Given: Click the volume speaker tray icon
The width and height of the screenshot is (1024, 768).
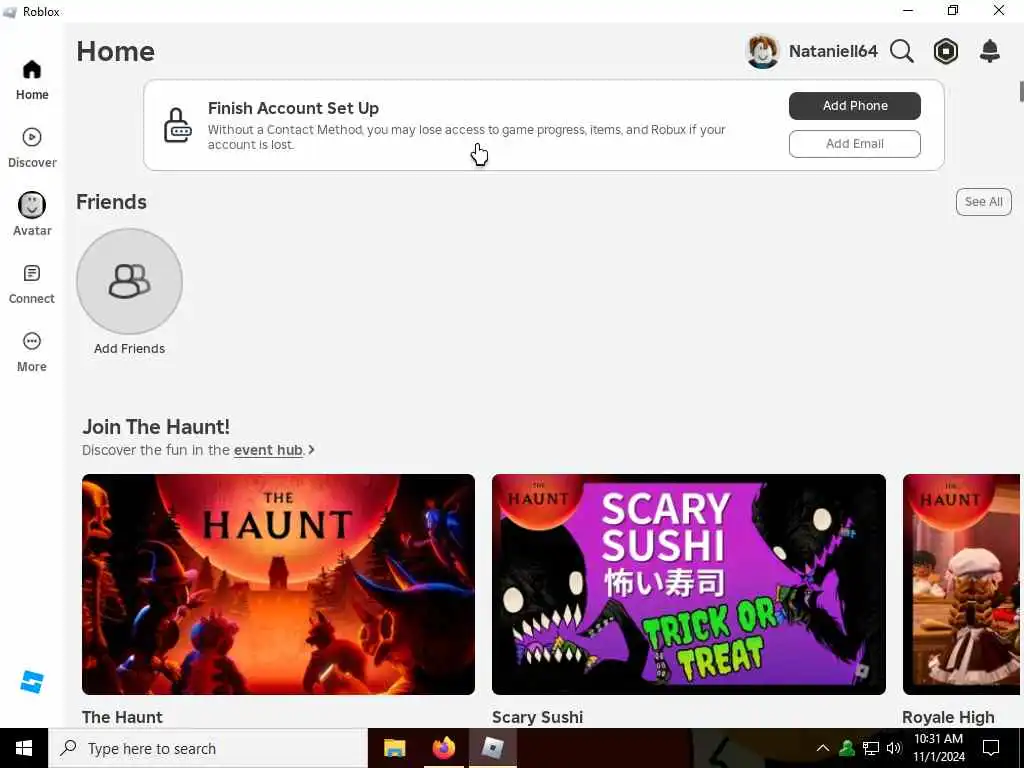Looking at the screenshot, I should tap(894, 748).
